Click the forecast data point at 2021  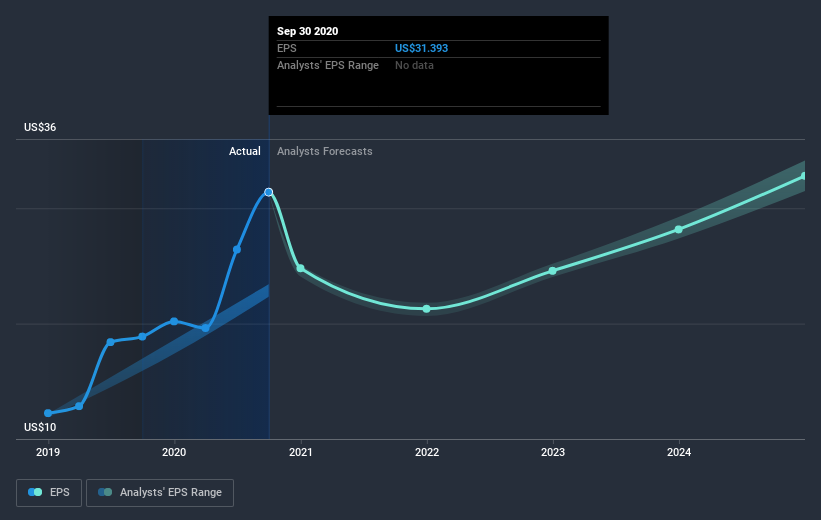coord(301,268)
